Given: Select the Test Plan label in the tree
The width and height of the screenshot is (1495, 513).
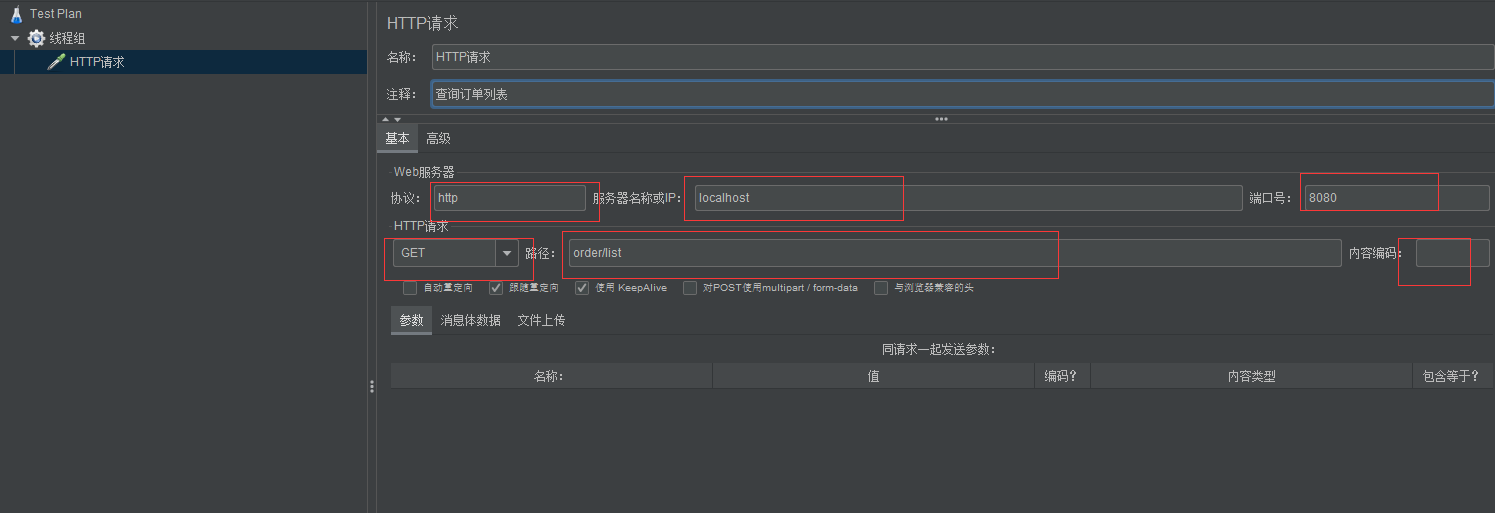Looking at the screenshot, I should coord(56,14).
